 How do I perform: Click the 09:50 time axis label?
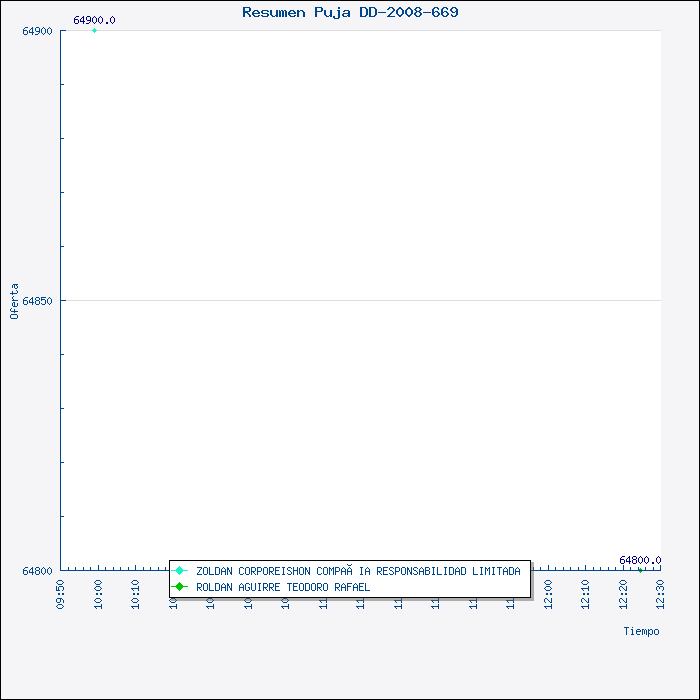point(61,592)
